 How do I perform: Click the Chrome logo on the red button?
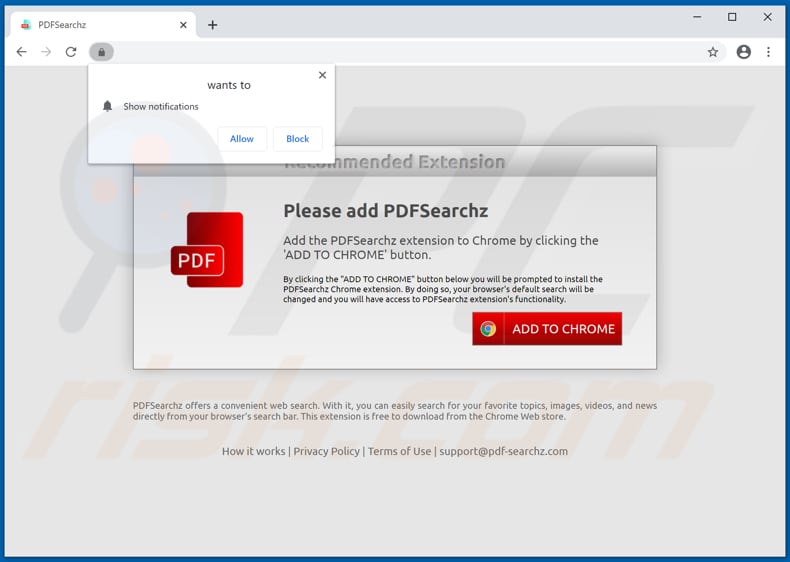click(488, 329)
